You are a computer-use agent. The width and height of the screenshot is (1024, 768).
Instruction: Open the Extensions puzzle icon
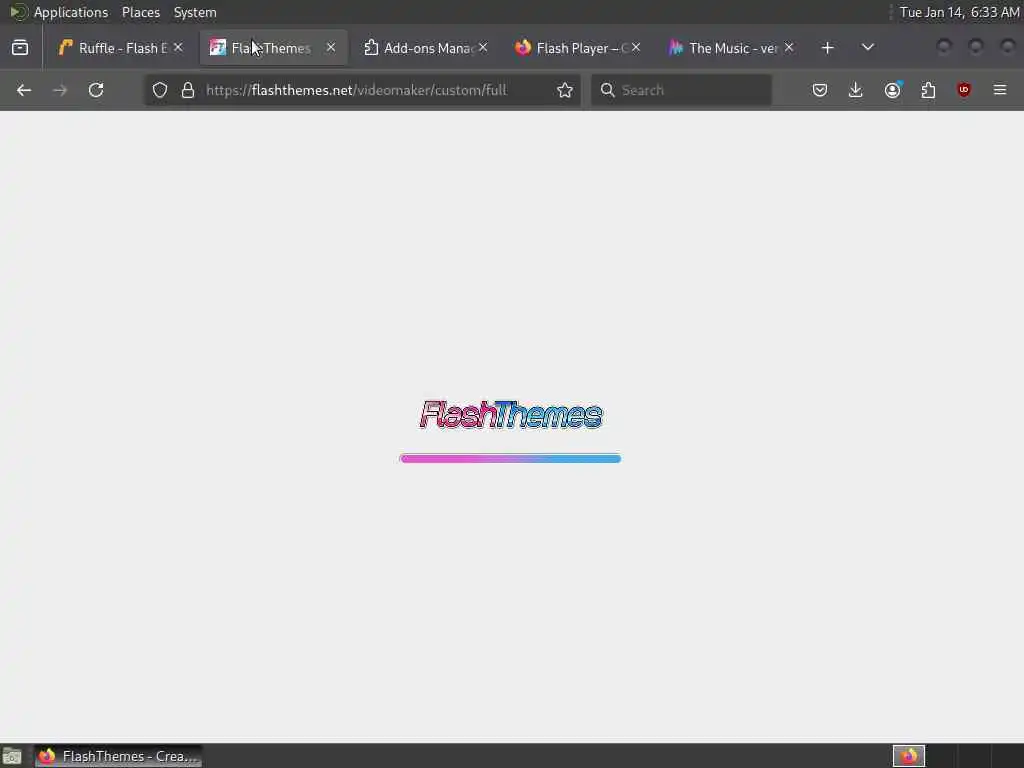coord(928,90)
